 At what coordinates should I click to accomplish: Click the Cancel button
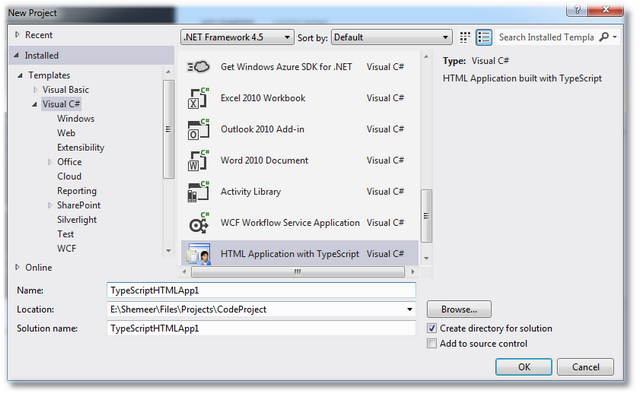point(585,367)
